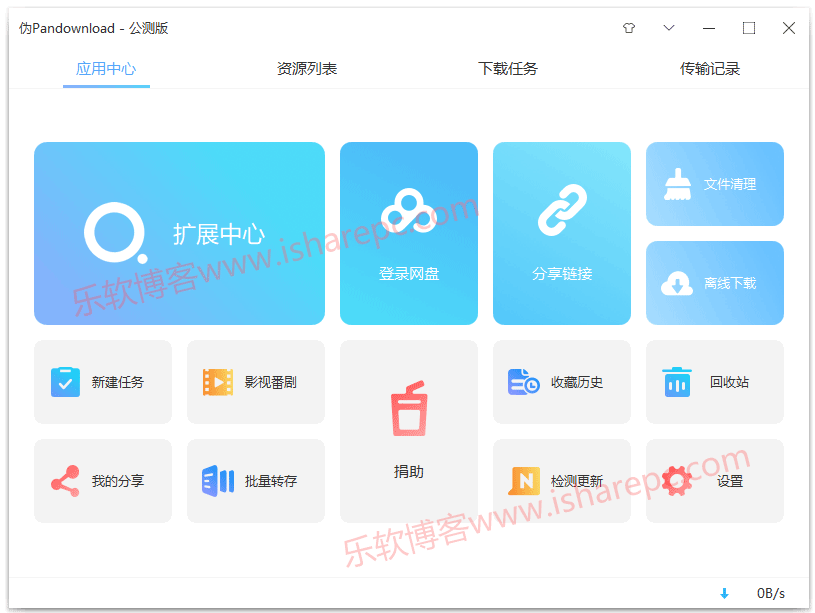This screenshot has width=815, height=613.
Task: Open the 批量转存 batch transfer icon
Action: (x=218, y=481)
